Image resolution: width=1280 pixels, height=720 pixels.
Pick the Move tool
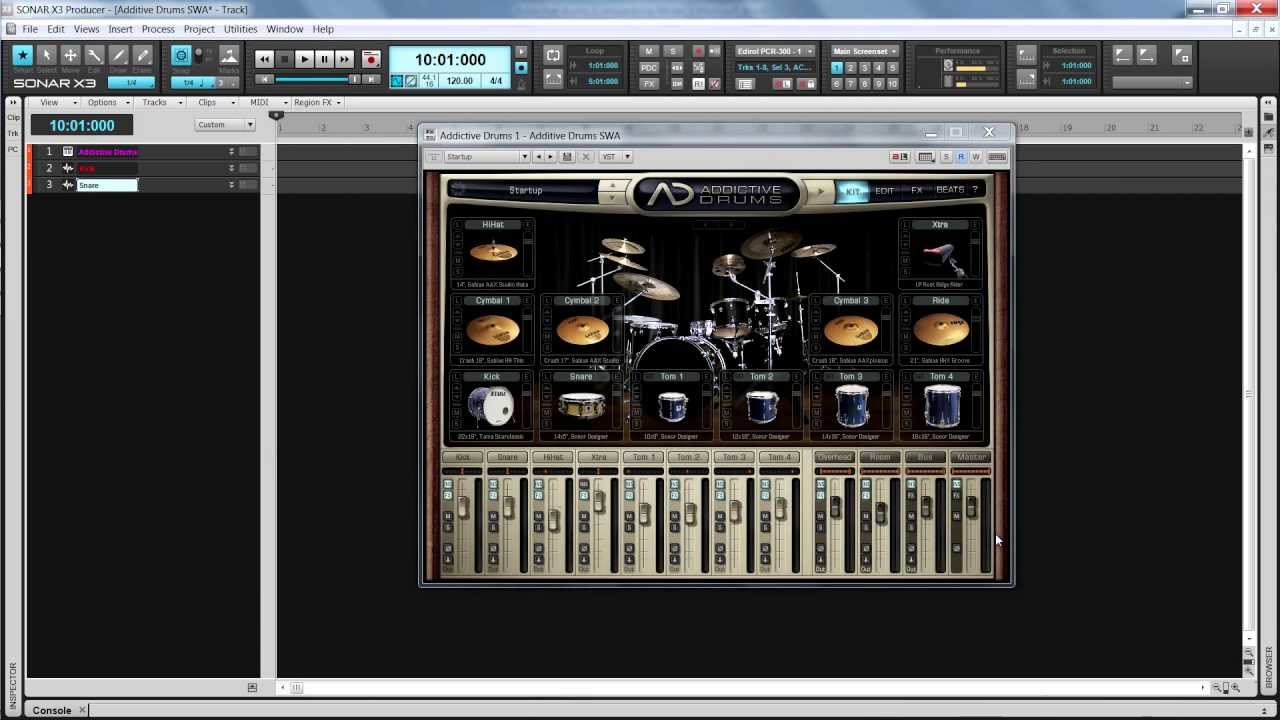pyautogui.click(x=70, y=56)
